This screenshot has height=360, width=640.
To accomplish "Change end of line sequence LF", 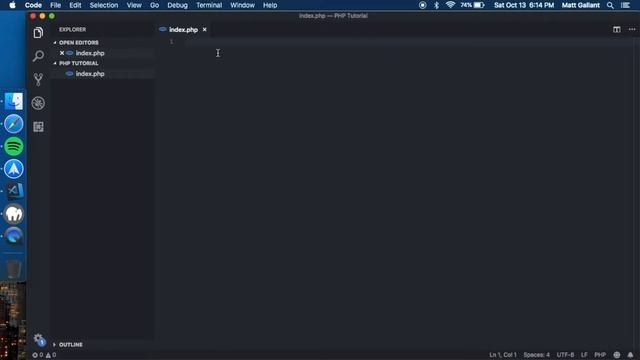I will pyautogui.click(x=584, y=355).
